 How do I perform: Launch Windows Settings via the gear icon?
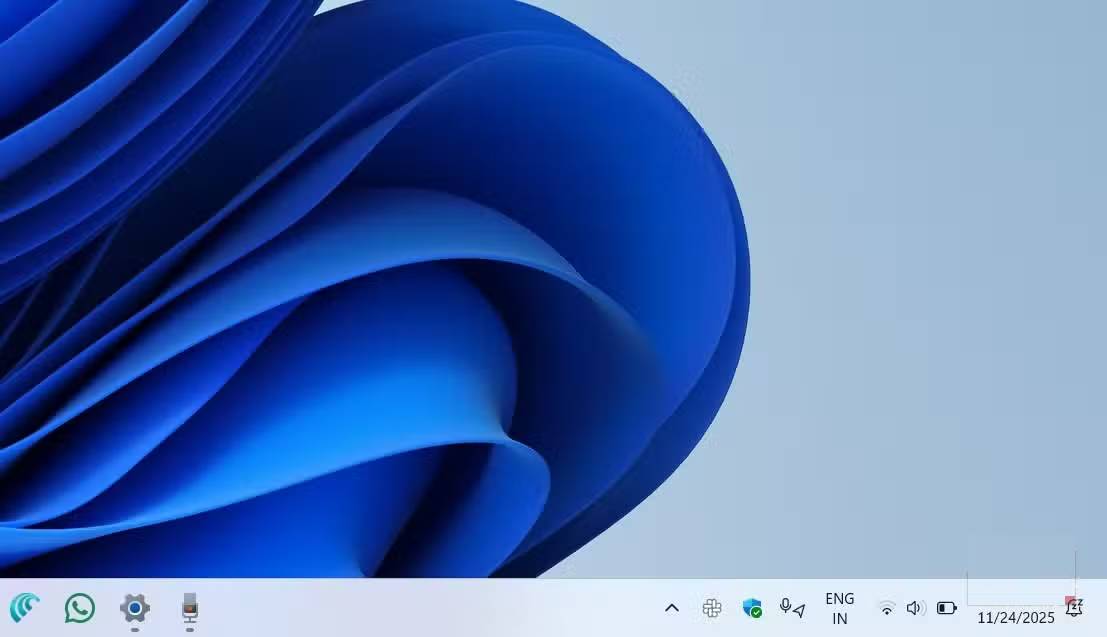coord(134,607)
